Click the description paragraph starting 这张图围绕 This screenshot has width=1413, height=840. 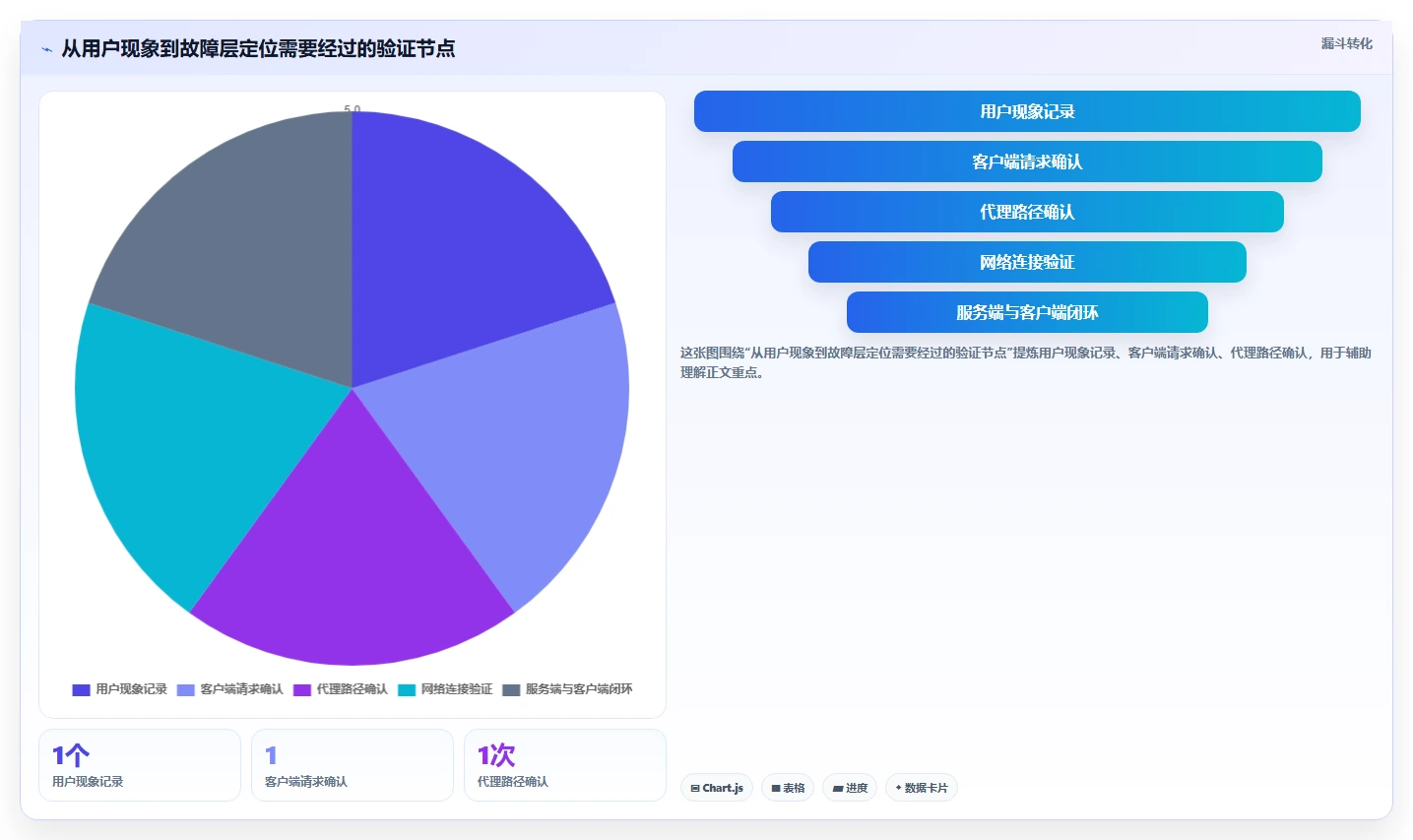point(1026,362)
